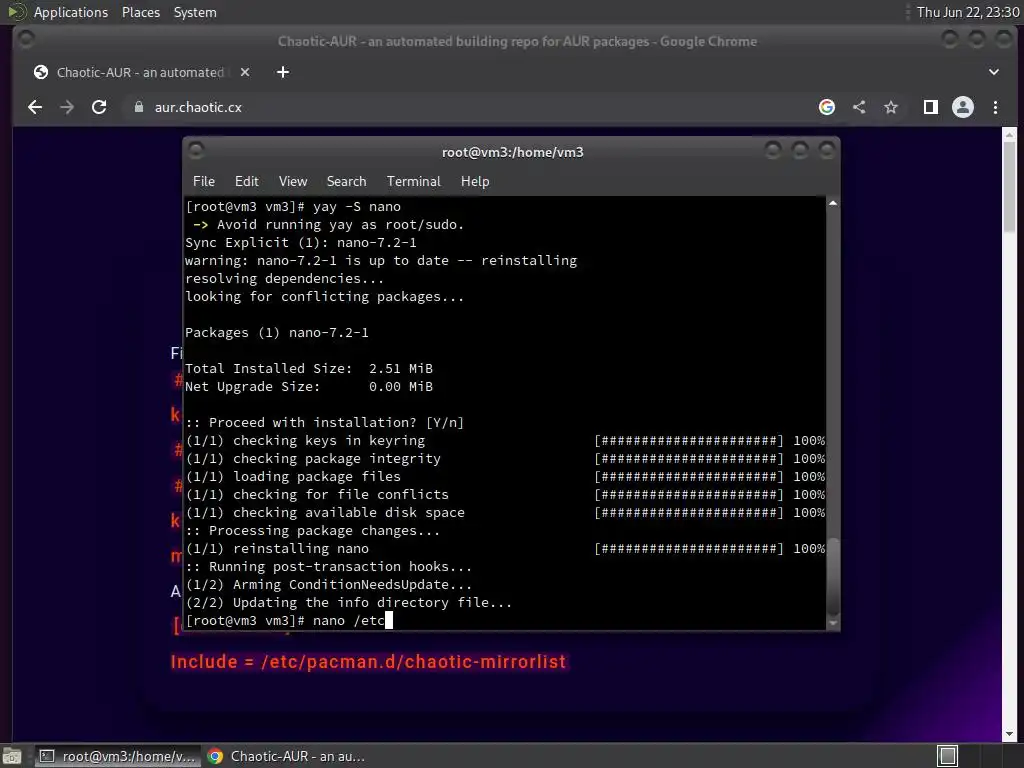Image resolution: width=1024 pixels, height=768 pixels.
Task: Click 'Proceed with installation? [Y/n]' line
Action: (x=325, y=423)
